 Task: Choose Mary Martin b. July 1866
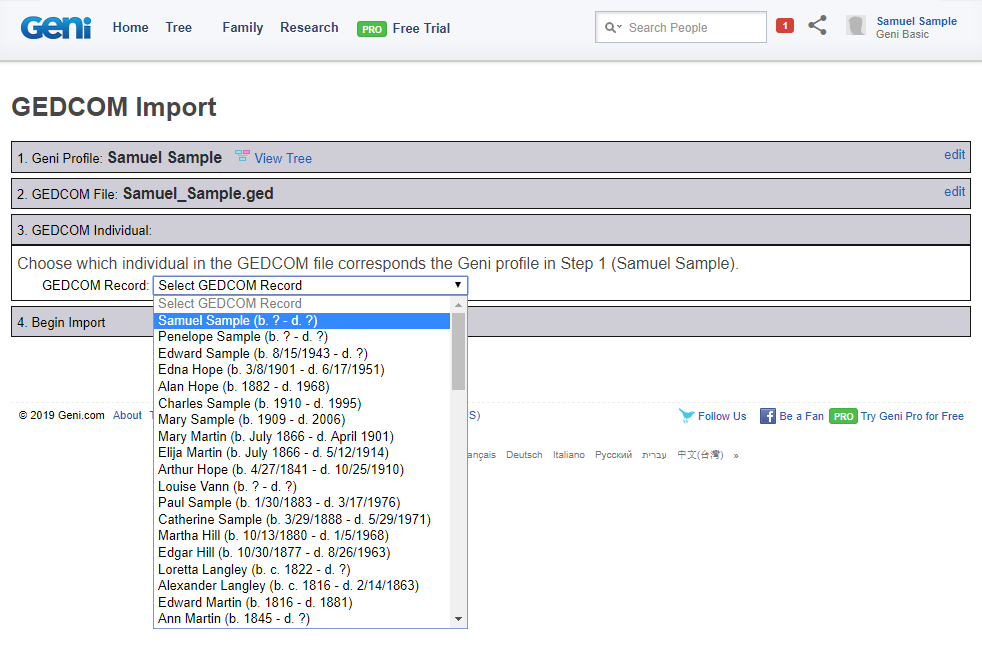coord(301,436)
